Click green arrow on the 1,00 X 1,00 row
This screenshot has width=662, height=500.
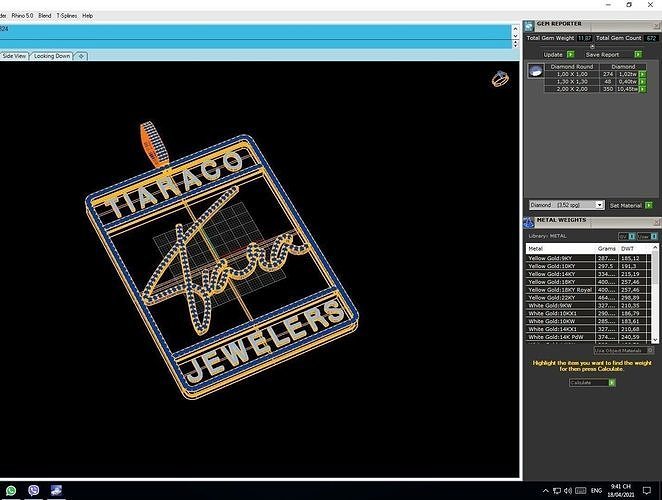tap(642, 74)
